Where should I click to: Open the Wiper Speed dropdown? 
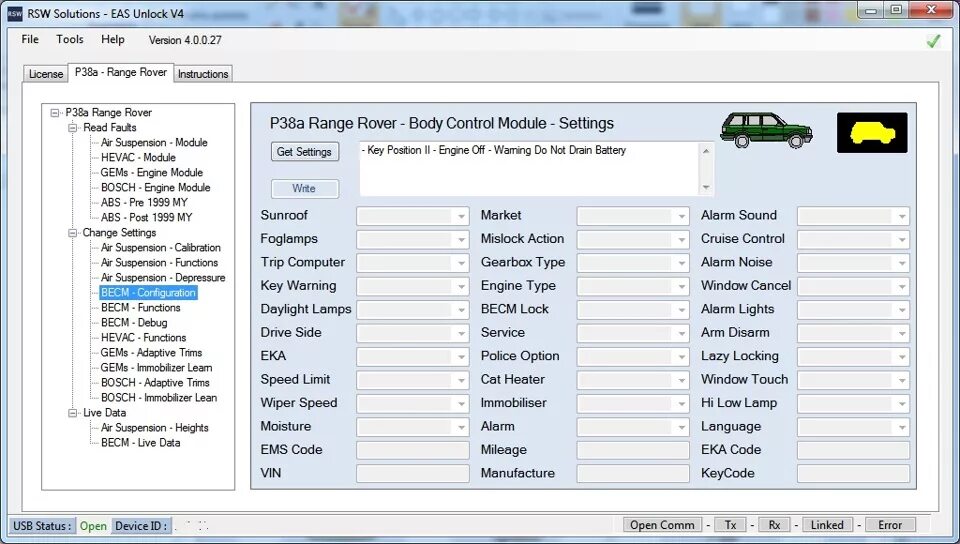(413, 403)
